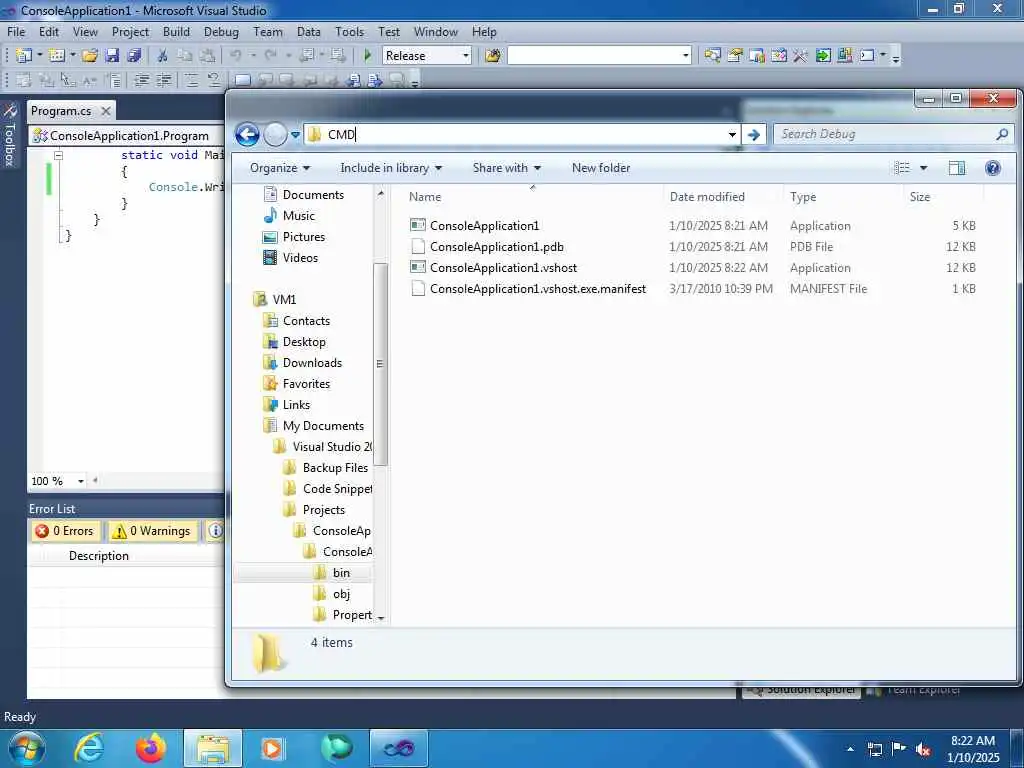The image size is (1024, 768).
Task: Select the obj folder in tree
Action: pyautogui.click(x=341, y=594)
